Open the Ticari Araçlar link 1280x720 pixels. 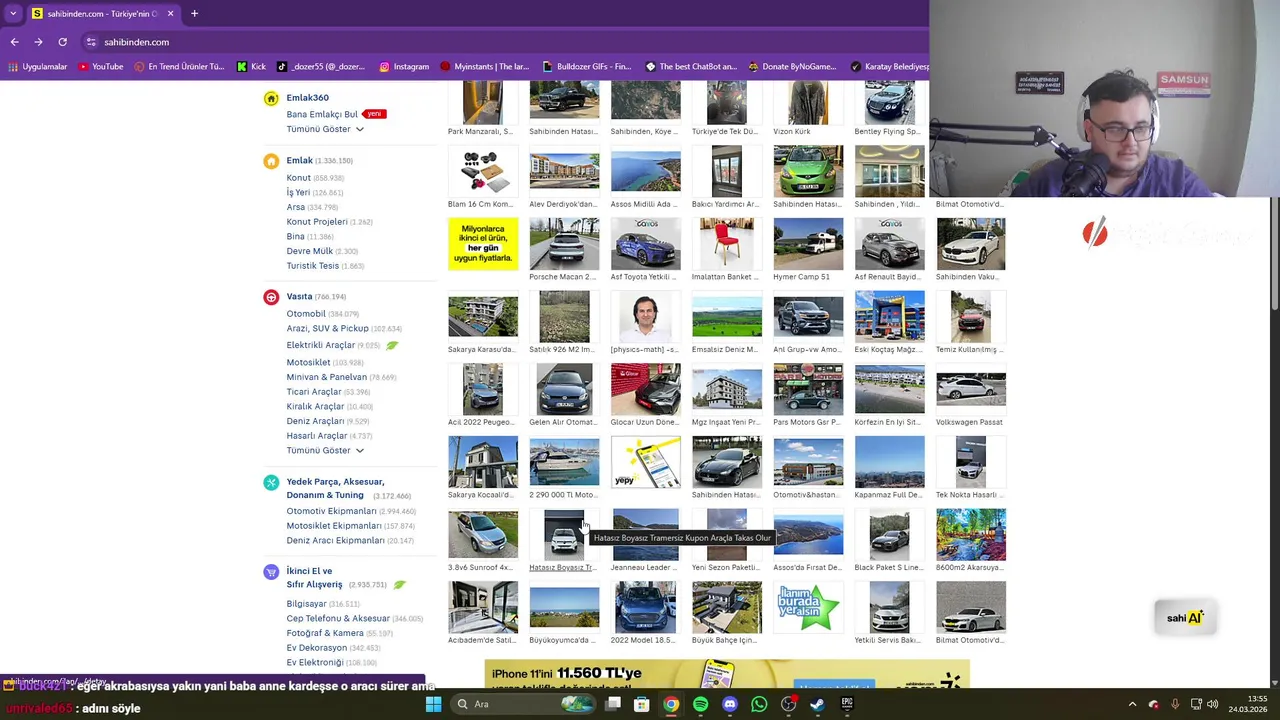point(314,392)
